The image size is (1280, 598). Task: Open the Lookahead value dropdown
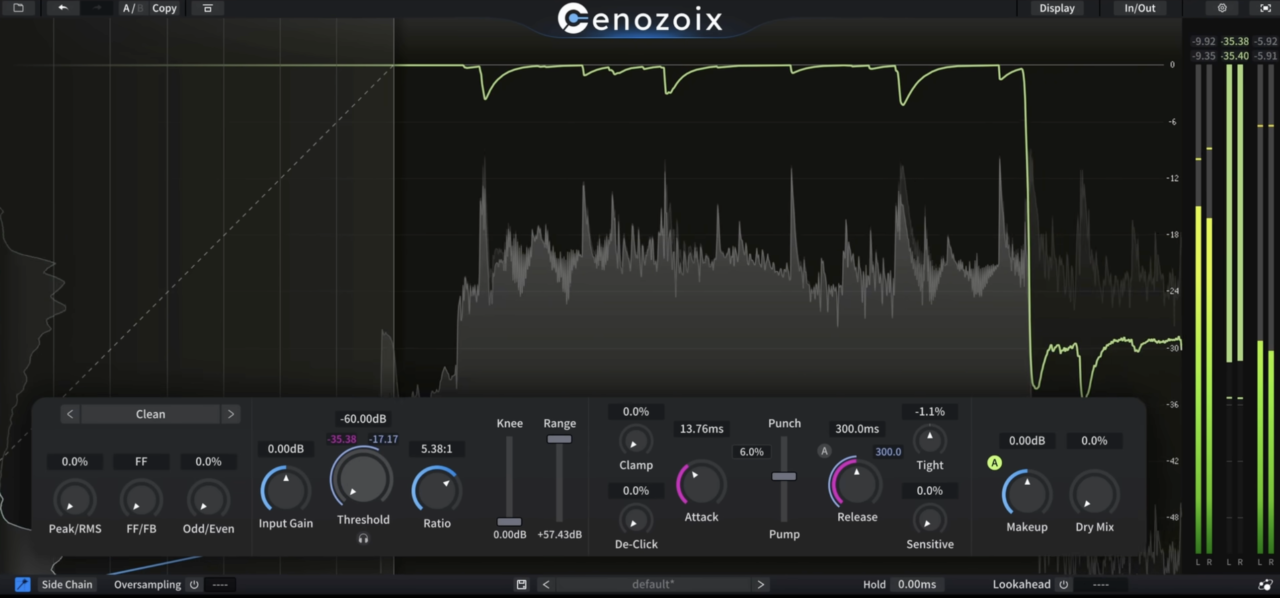click(1101, 585)
